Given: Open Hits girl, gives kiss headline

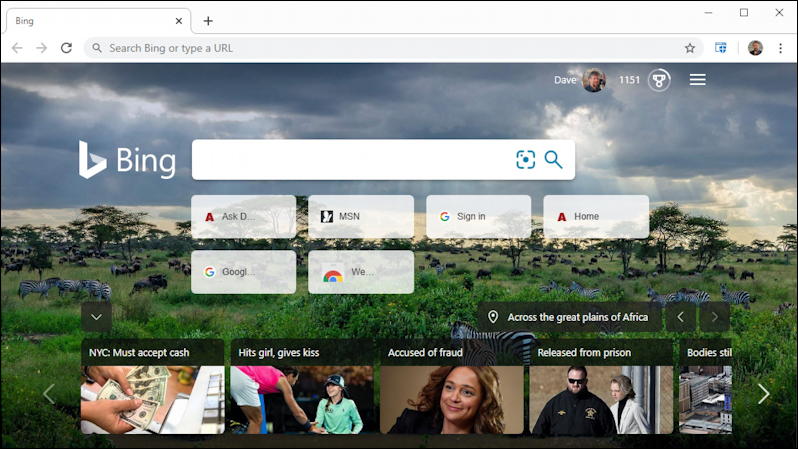Looking at the screenshot, I should (278, 353).
